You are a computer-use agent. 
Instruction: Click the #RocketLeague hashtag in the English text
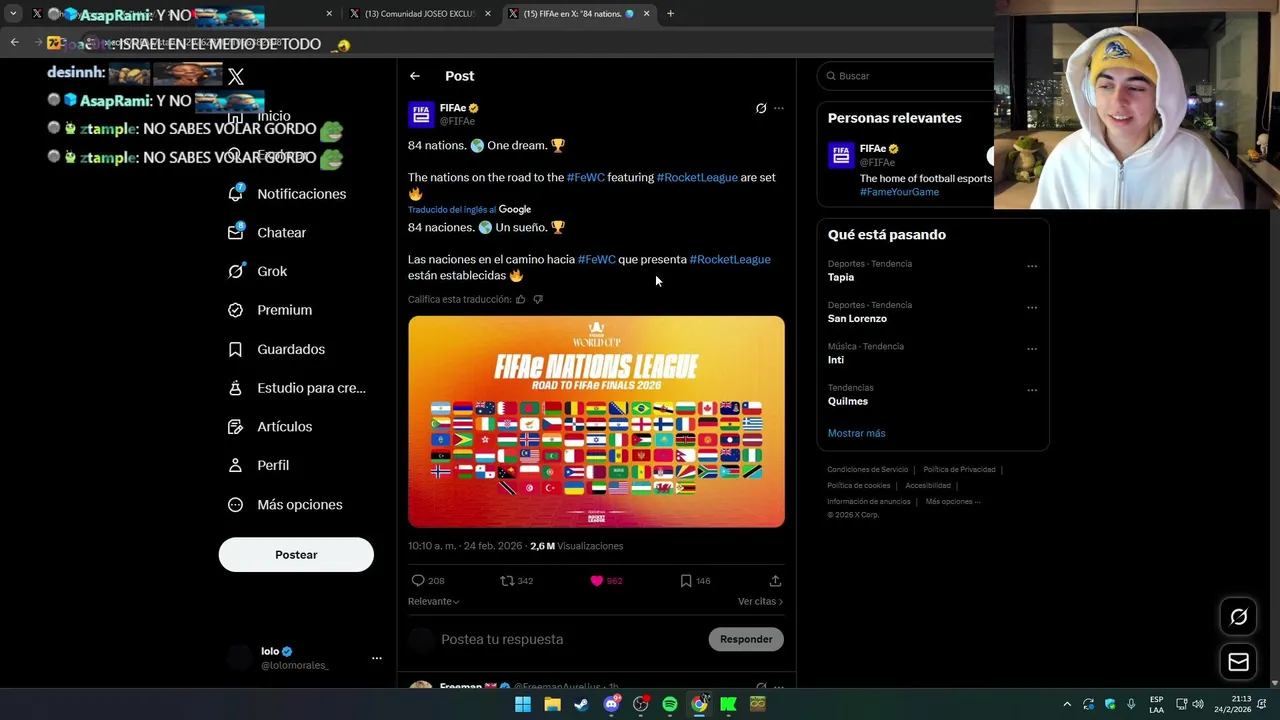pos(697,177)
